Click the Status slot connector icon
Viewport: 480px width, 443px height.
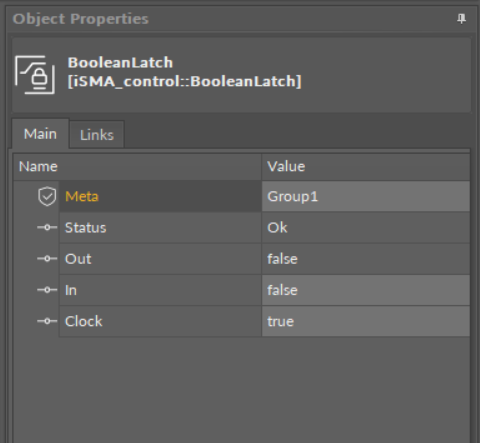(47, 227)
